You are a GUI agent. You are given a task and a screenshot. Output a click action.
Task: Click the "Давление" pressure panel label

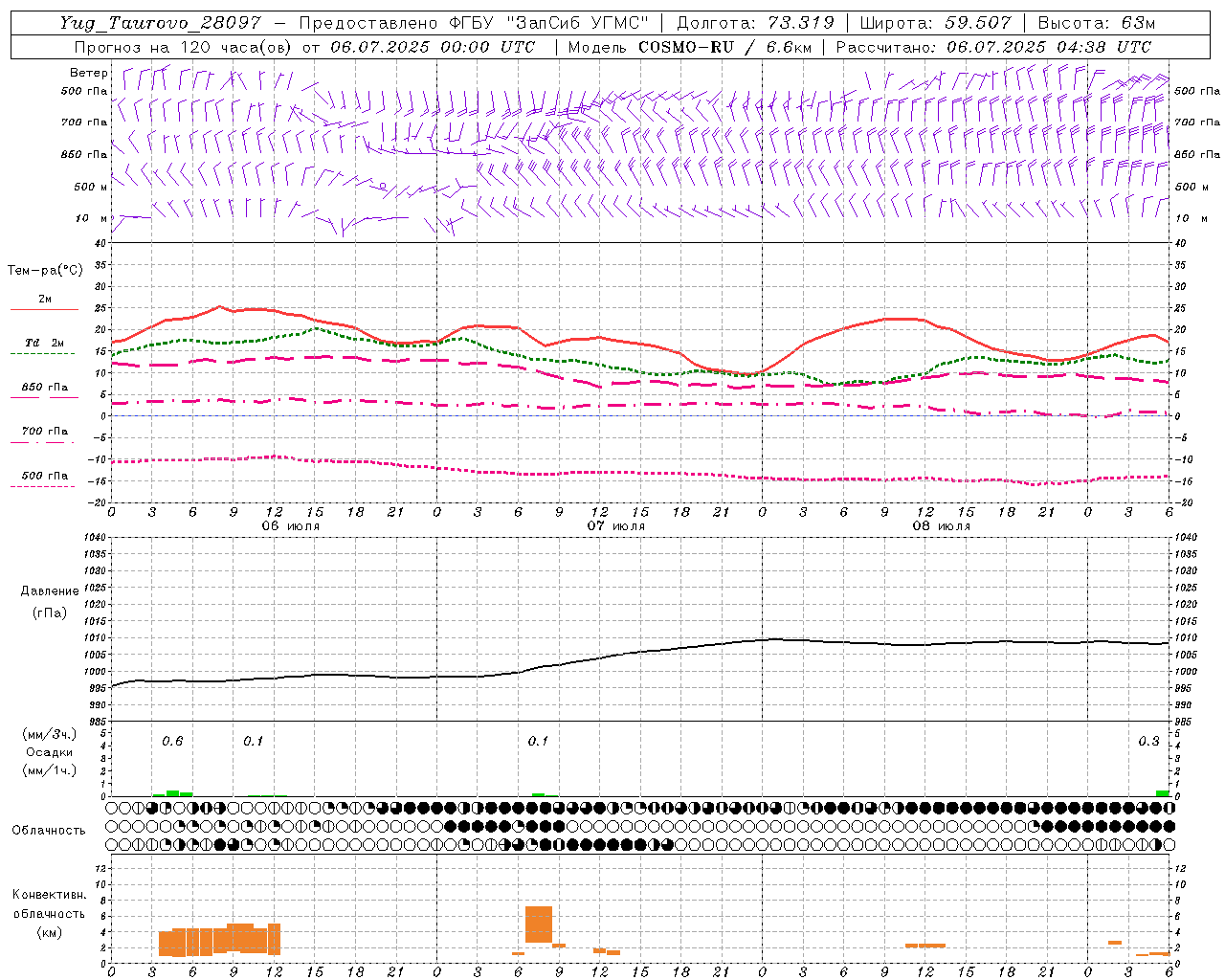pyautogui.click(x=50, y=591)
